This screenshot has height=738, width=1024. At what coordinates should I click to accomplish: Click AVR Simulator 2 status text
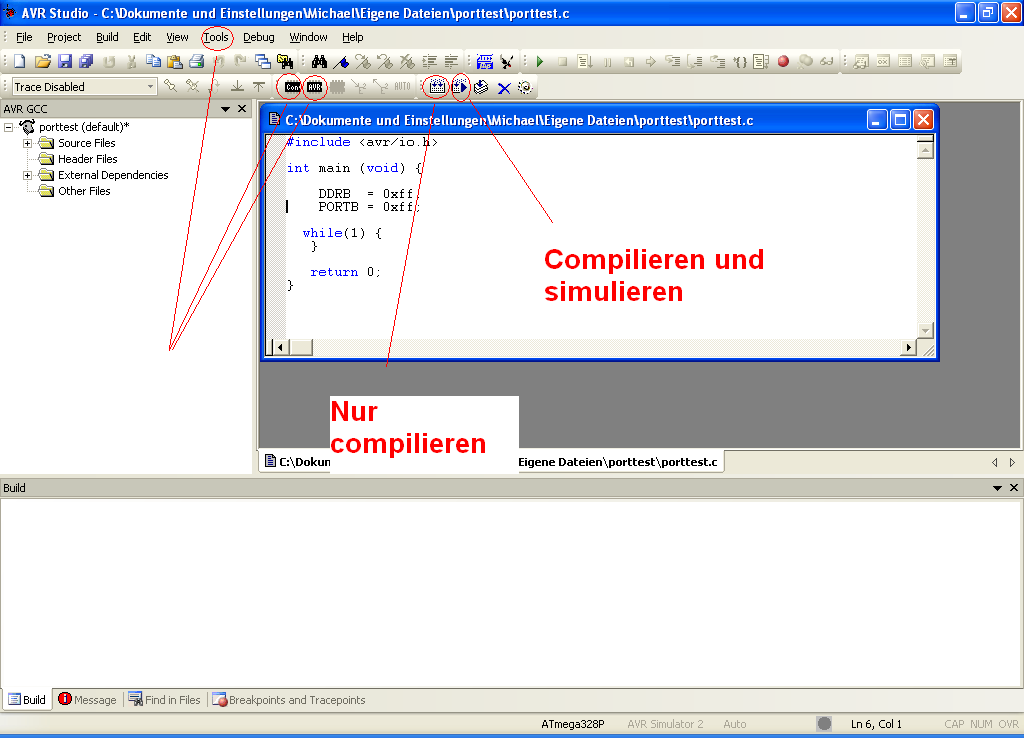pos(665,724)
